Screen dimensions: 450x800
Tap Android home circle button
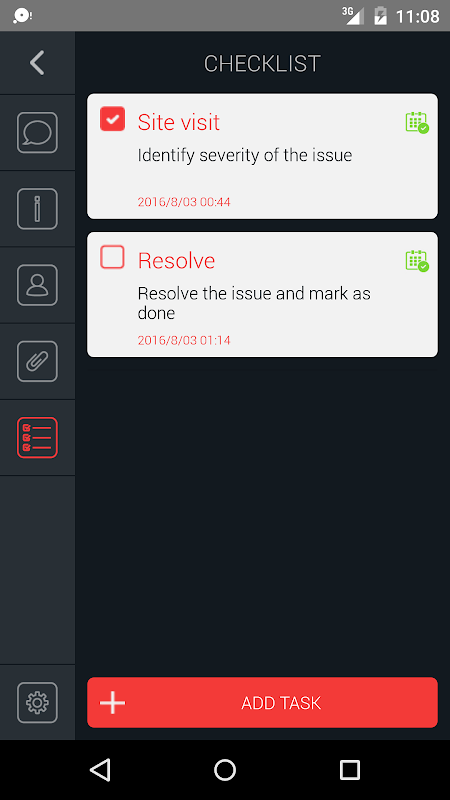(225, 770)
